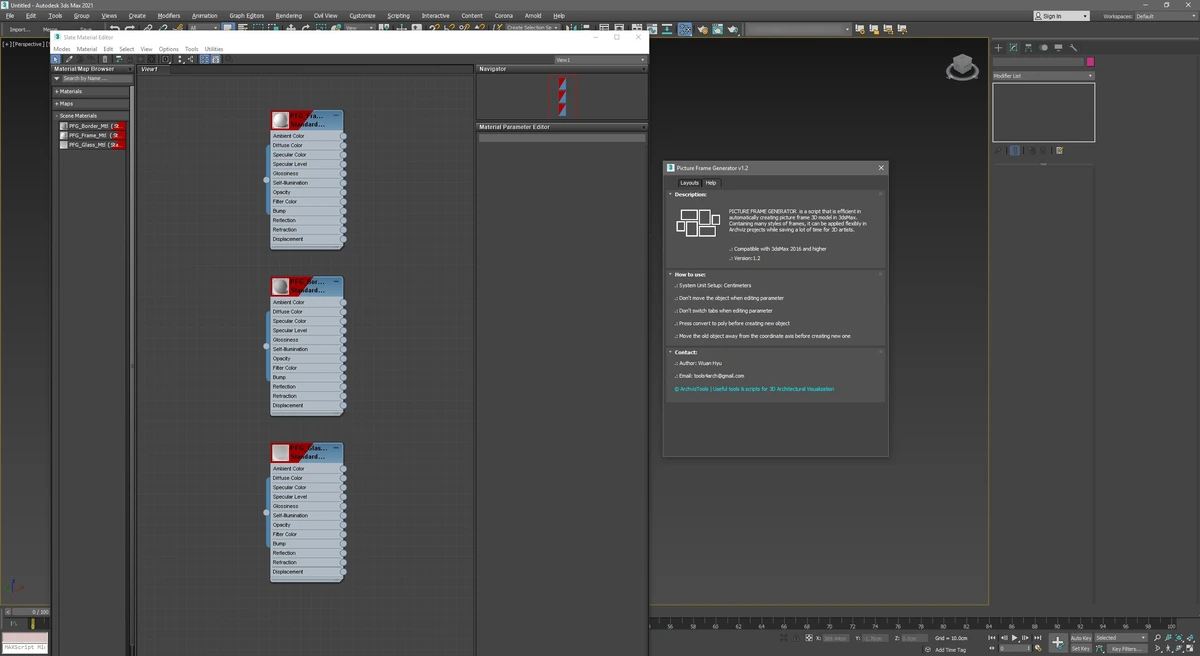Toggle pin stack icon below modifier stack
The width and height of the screenshot is (1200, 656).
coord(998,151)
